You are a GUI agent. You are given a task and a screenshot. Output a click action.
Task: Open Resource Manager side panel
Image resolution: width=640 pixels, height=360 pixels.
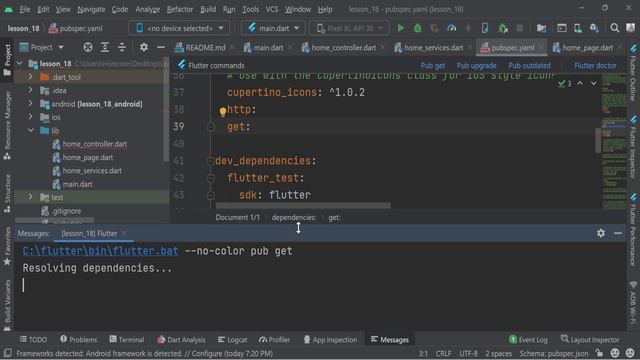(7, 125)
